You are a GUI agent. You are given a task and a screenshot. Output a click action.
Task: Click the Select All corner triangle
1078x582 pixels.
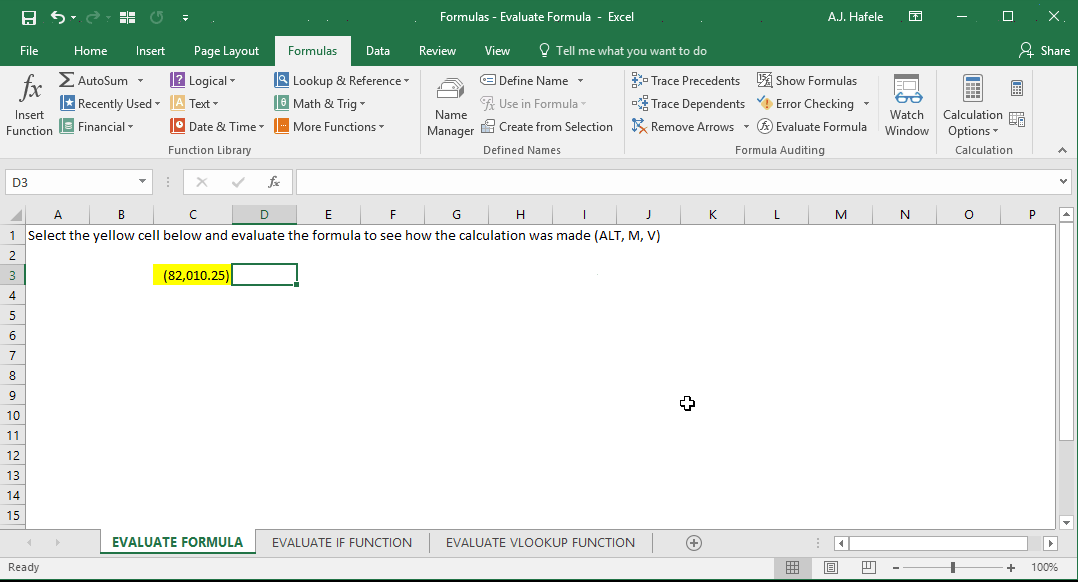(16, 215)
